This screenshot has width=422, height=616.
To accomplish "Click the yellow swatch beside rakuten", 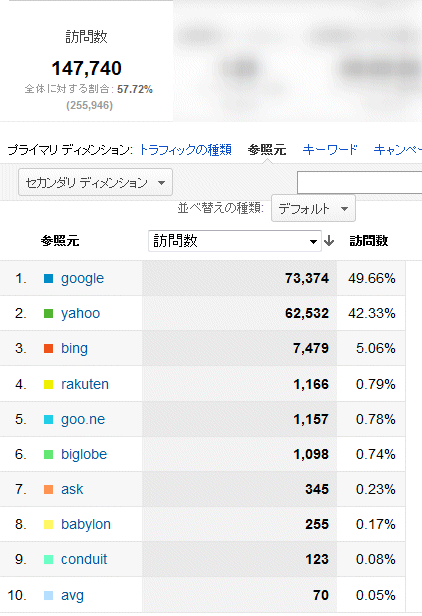I will click(x=48, y=384).
